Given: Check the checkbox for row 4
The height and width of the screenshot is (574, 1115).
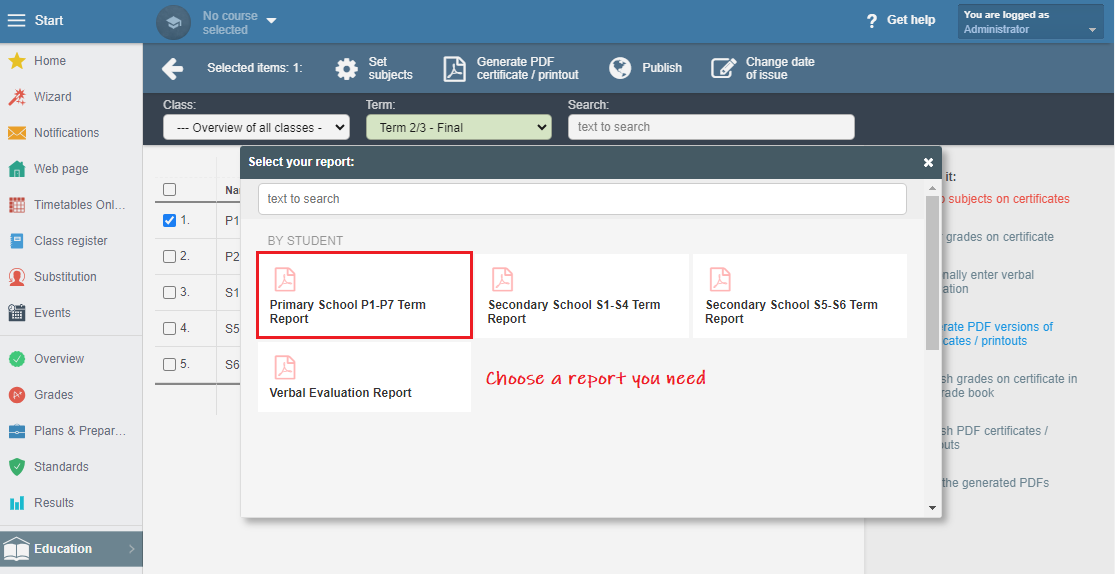Looking at the screenshot, I should pos(169,329).
